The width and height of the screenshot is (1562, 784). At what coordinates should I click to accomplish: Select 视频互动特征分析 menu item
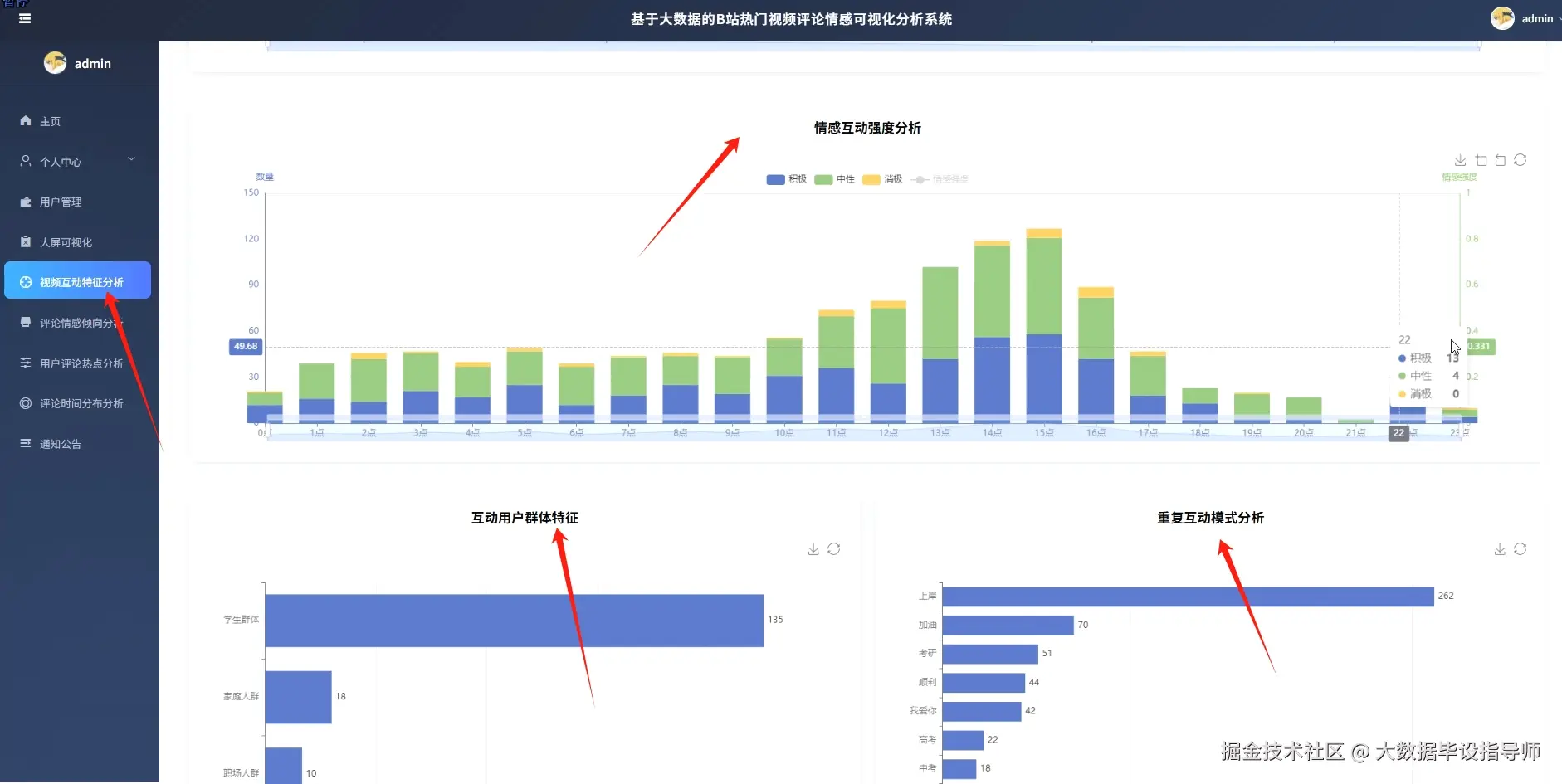coord(78,280)
